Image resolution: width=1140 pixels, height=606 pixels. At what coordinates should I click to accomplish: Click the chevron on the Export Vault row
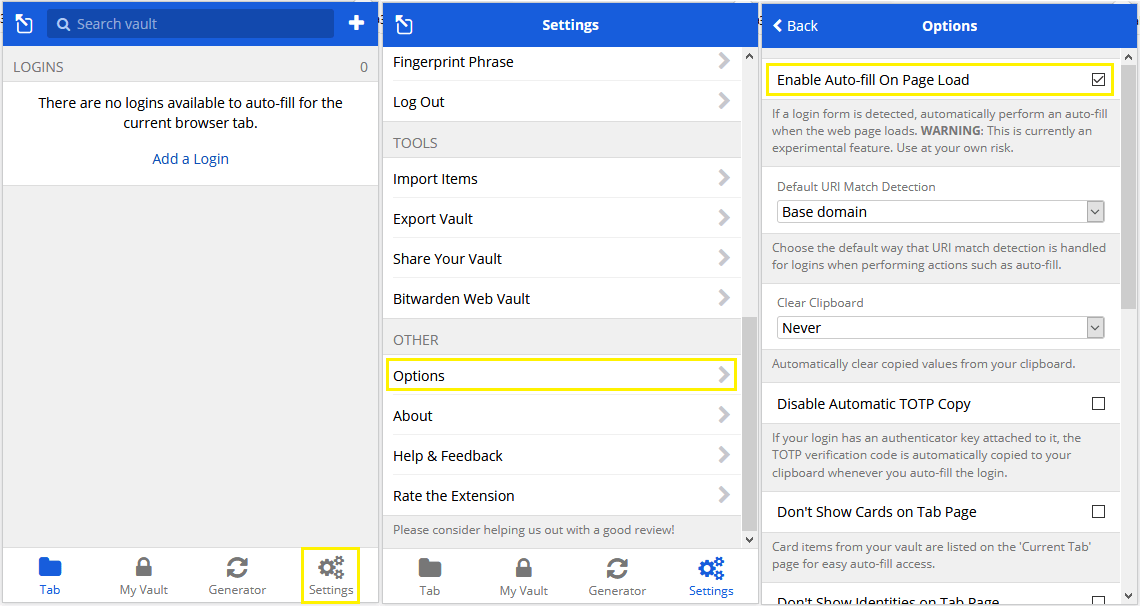tap(724, 219)
